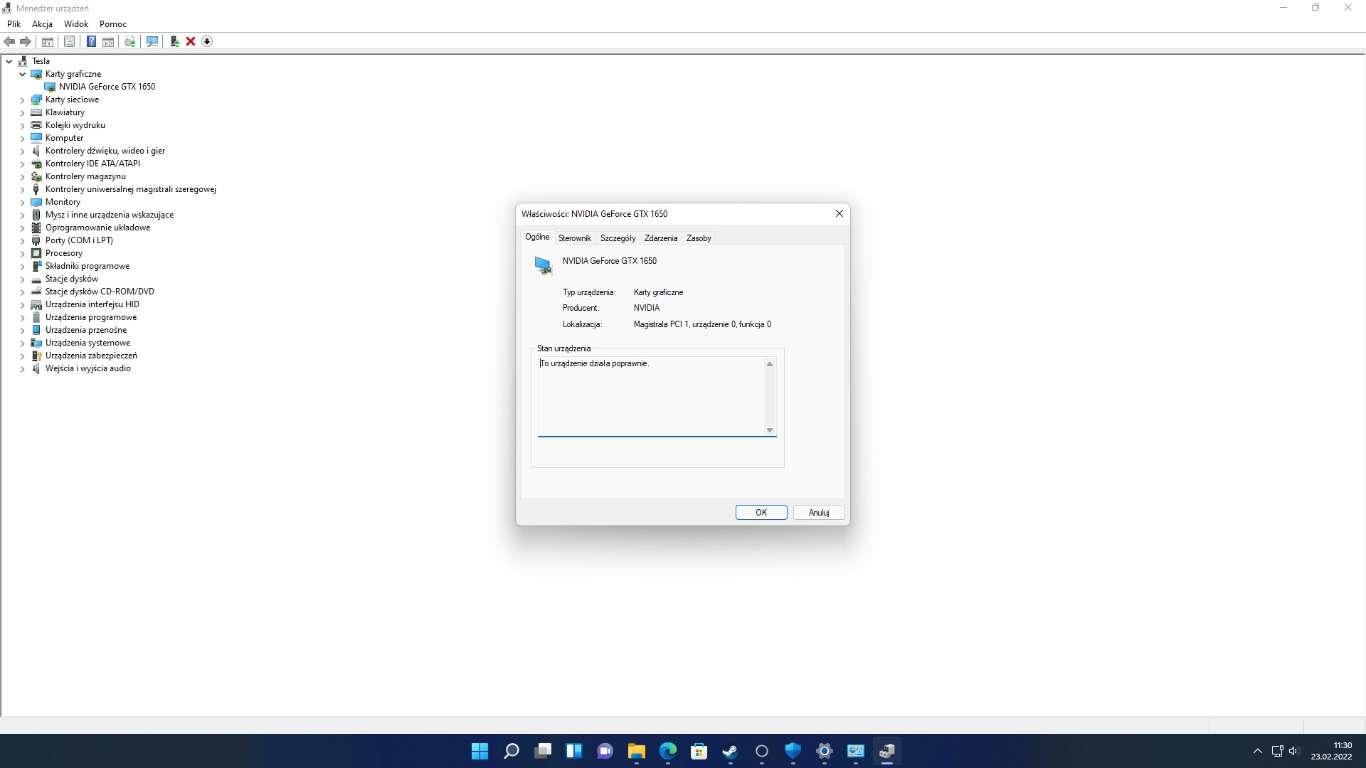Switch to the Zdarzenia tab

(661, 238)
